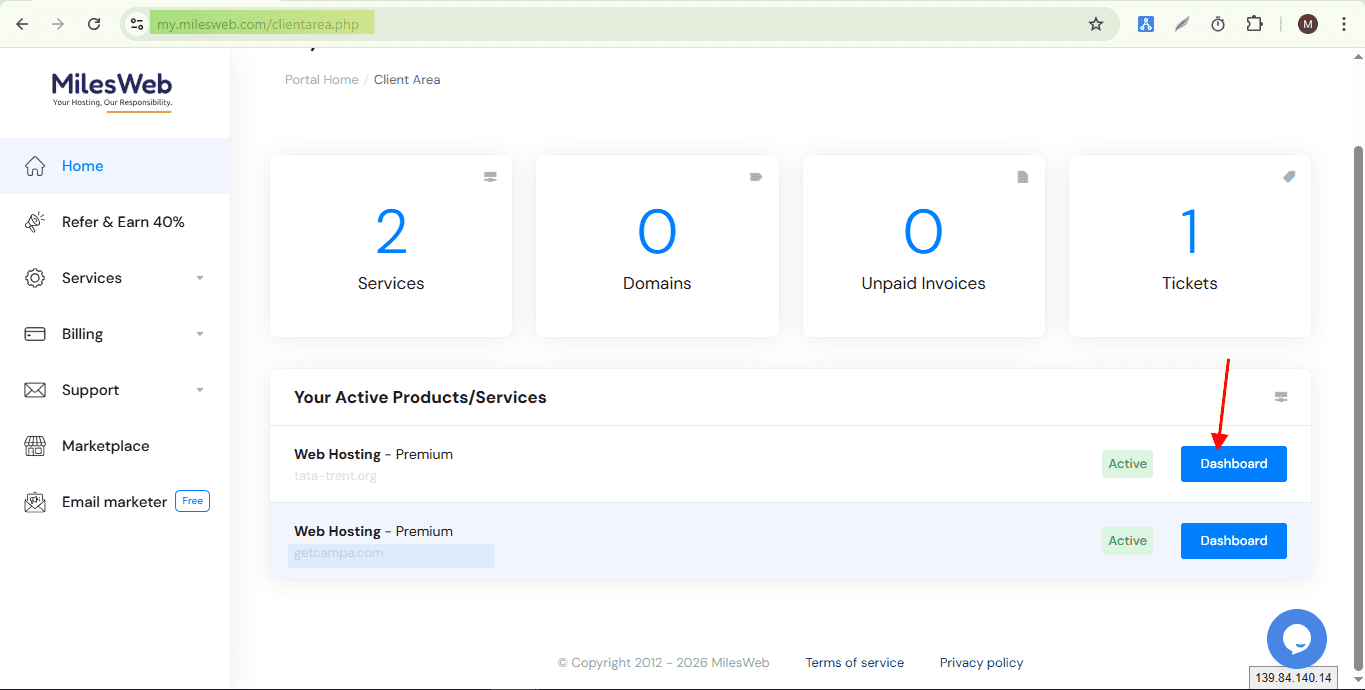The image size is (1365, 690).
Task: Bookmark this page with star icon
Action: click(x=1096, y=24)
